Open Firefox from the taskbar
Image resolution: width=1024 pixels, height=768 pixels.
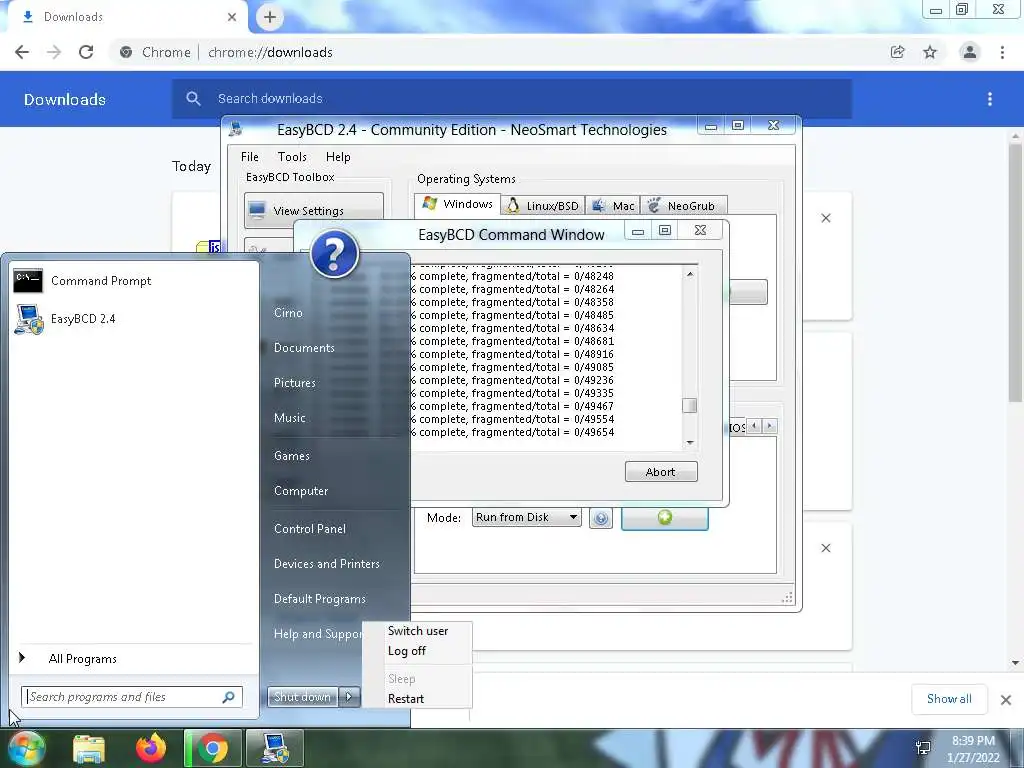point(151,748)
